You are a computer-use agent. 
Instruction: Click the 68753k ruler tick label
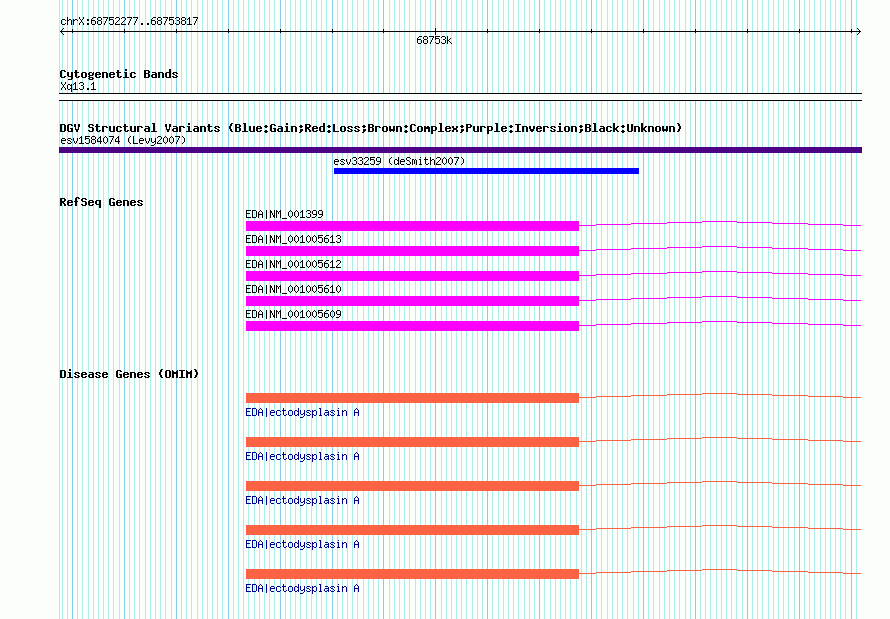434,41
